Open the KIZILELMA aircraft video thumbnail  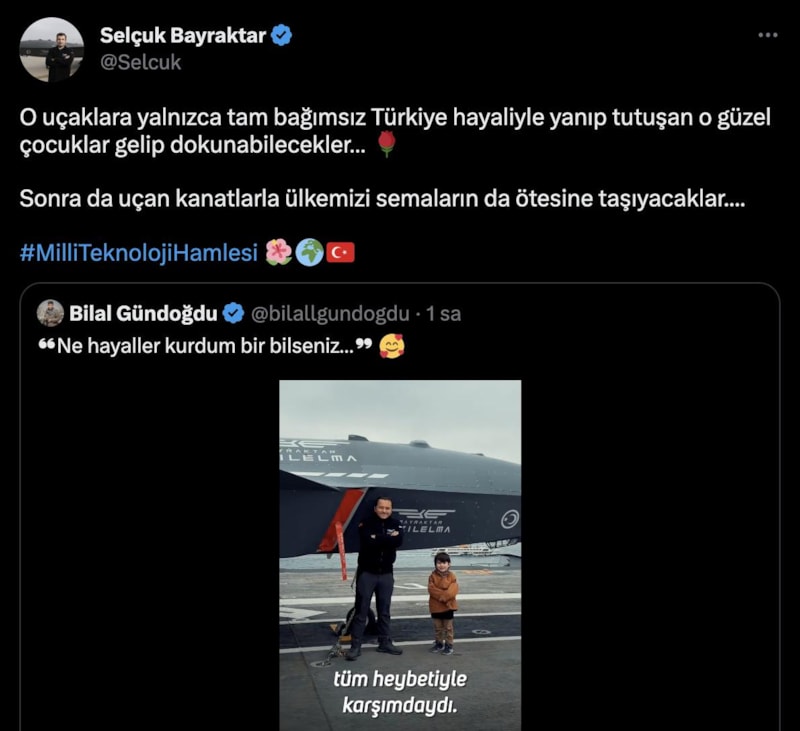400,555
